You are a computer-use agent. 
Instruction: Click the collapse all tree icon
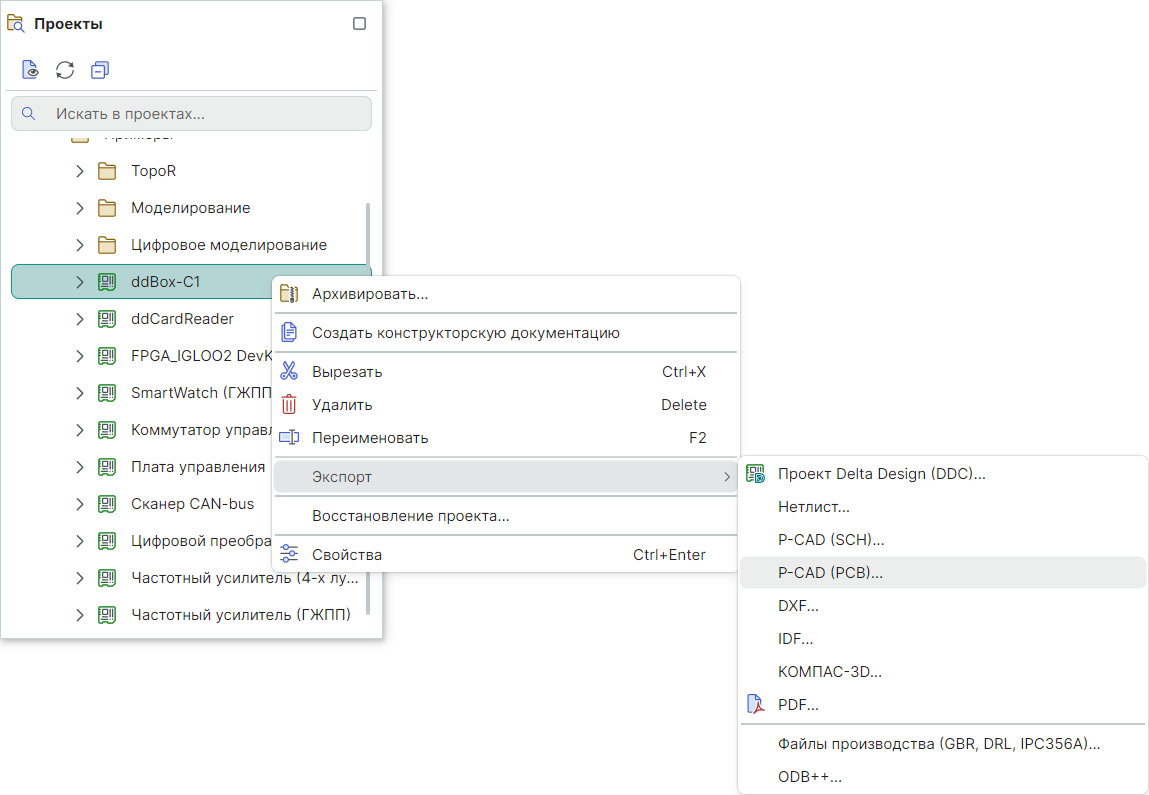pos(99,70)
